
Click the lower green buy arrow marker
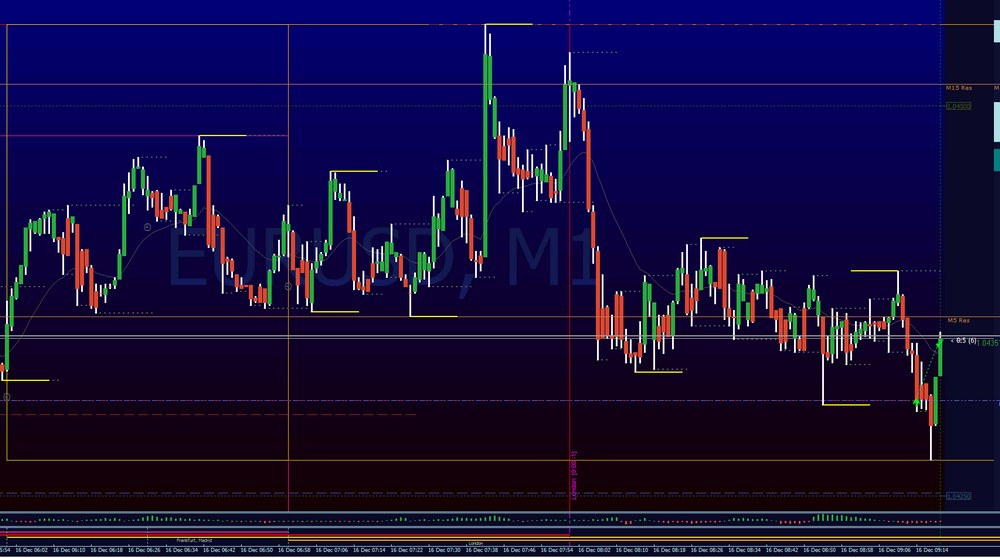(916, 402)
